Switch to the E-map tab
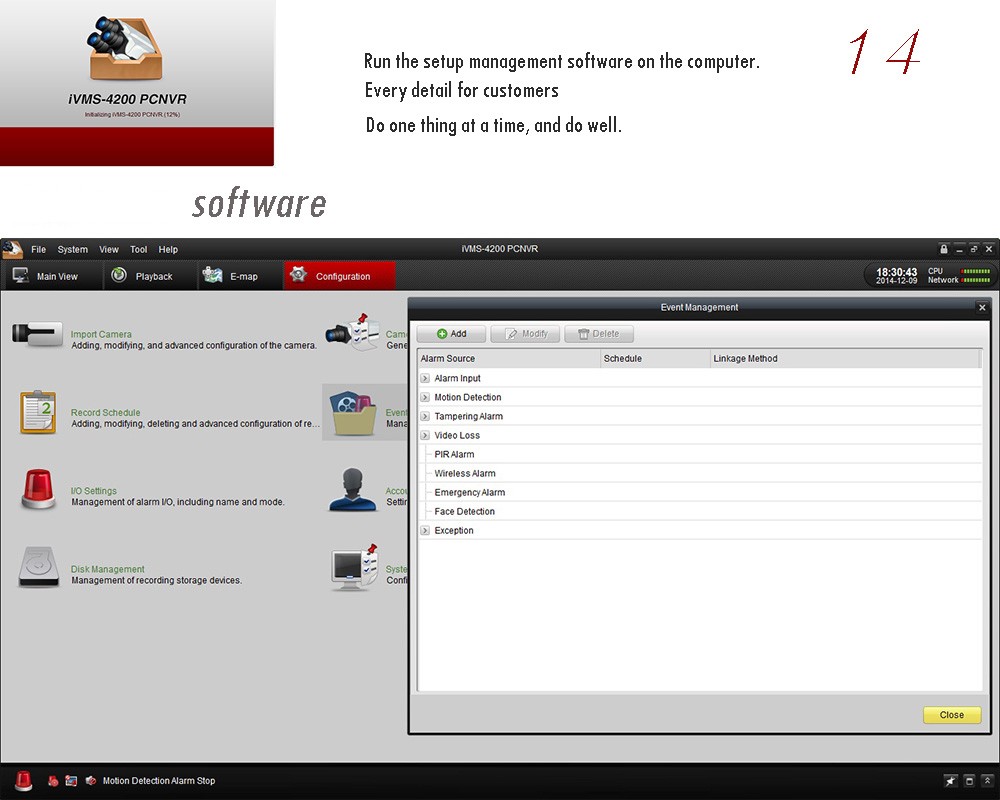Image resolution: width=1000 pixels, height=800 pixels. coord(231,276)
